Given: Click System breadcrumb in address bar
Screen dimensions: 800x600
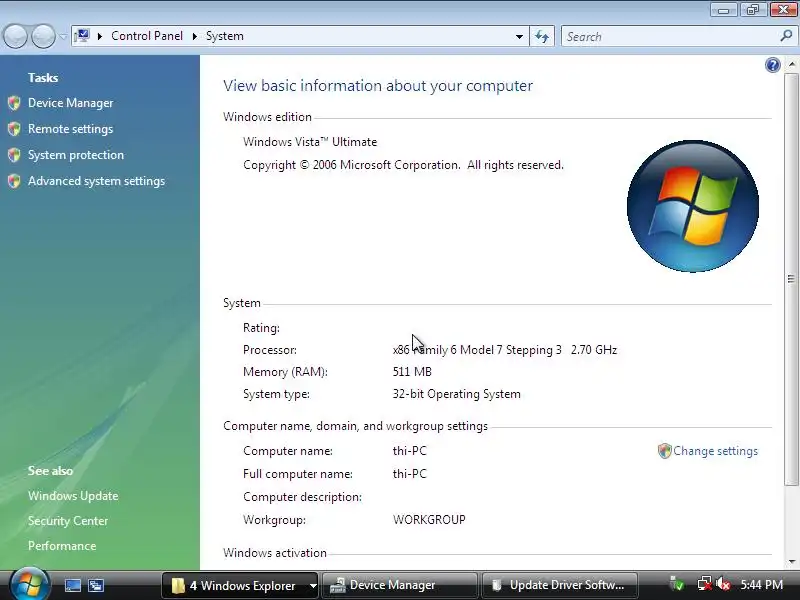Looking at the screenshot, I should pyautogui.click(x=224, y=36).
